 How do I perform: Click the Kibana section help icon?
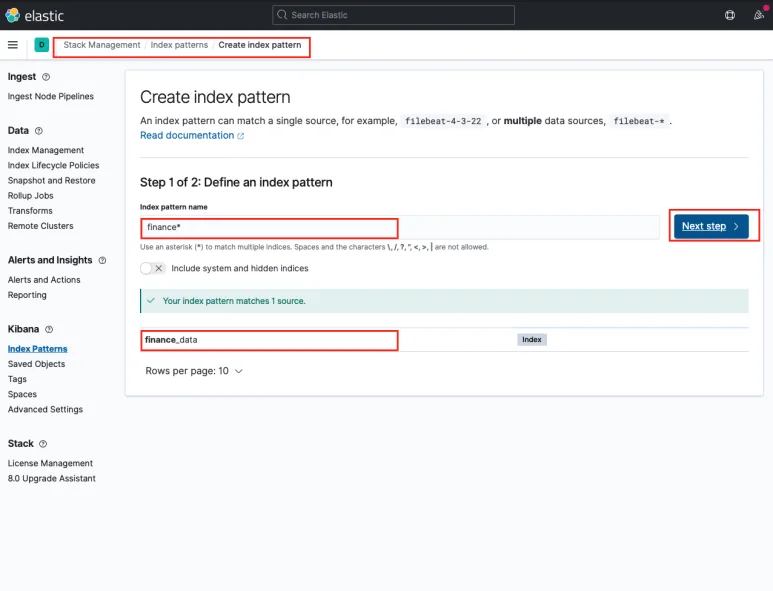point(49,329)
